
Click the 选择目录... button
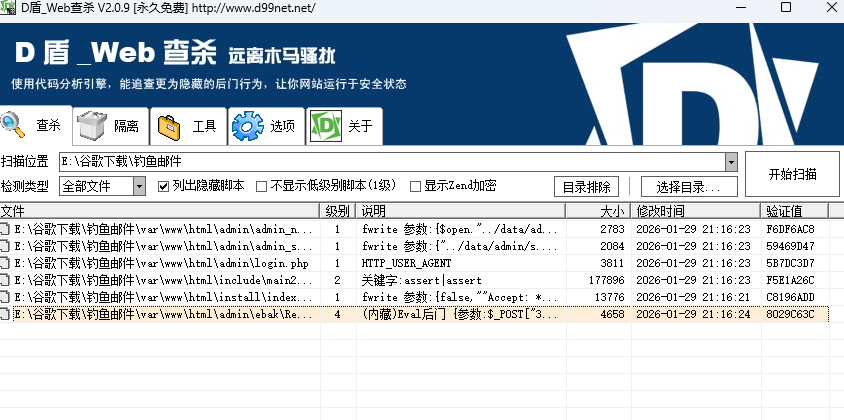682,186
